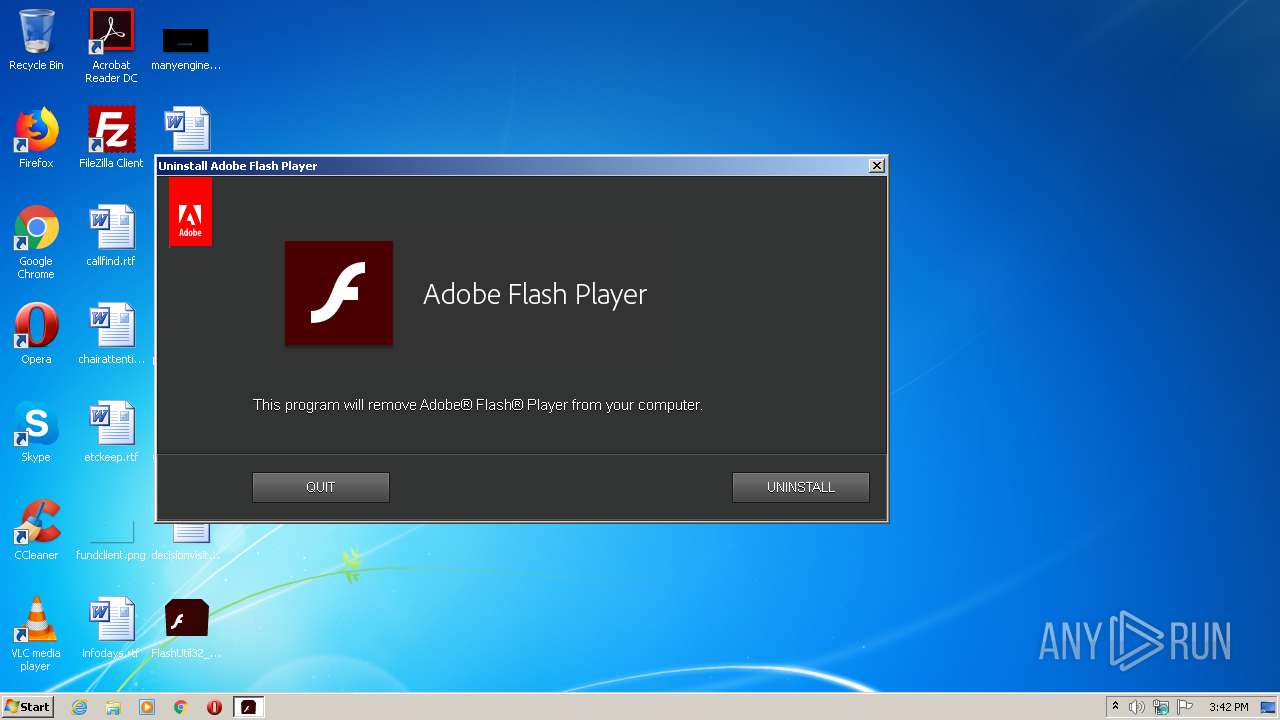1280x720 pixels.
Task: Click the 3:42 PM taskbar clock
Action: coord(1228,707)
